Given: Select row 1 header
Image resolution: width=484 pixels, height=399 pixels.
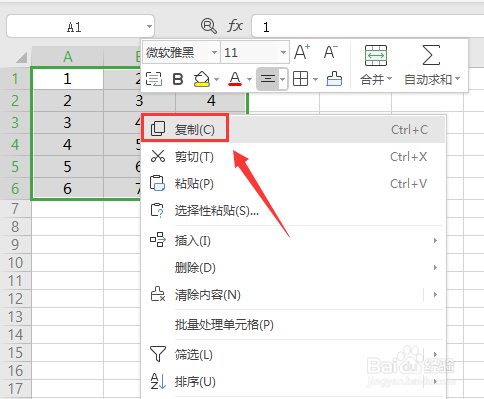Looking at the screenshot, I should [15, 79].
